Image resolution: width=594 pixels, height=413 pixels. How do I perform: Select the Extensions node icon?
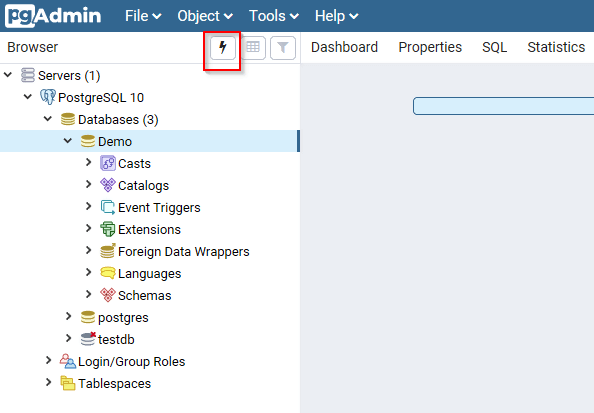coord(108,229)
